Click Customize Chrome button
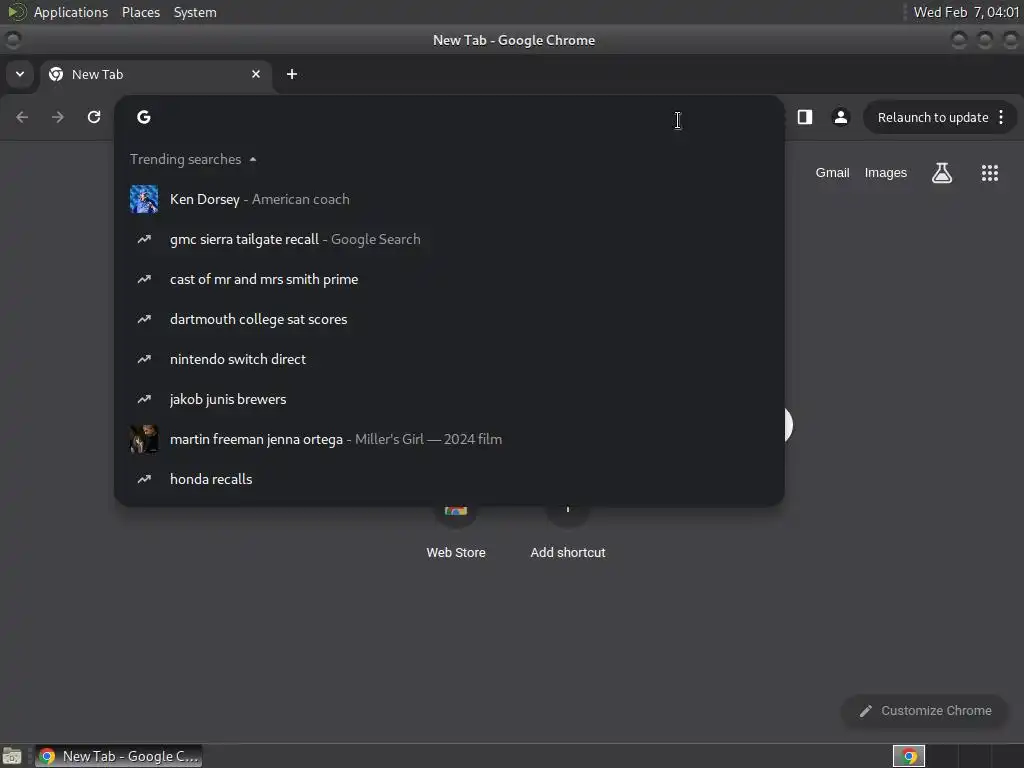Viewport: 1024px width, 768px height. click(x=925, y=711)
